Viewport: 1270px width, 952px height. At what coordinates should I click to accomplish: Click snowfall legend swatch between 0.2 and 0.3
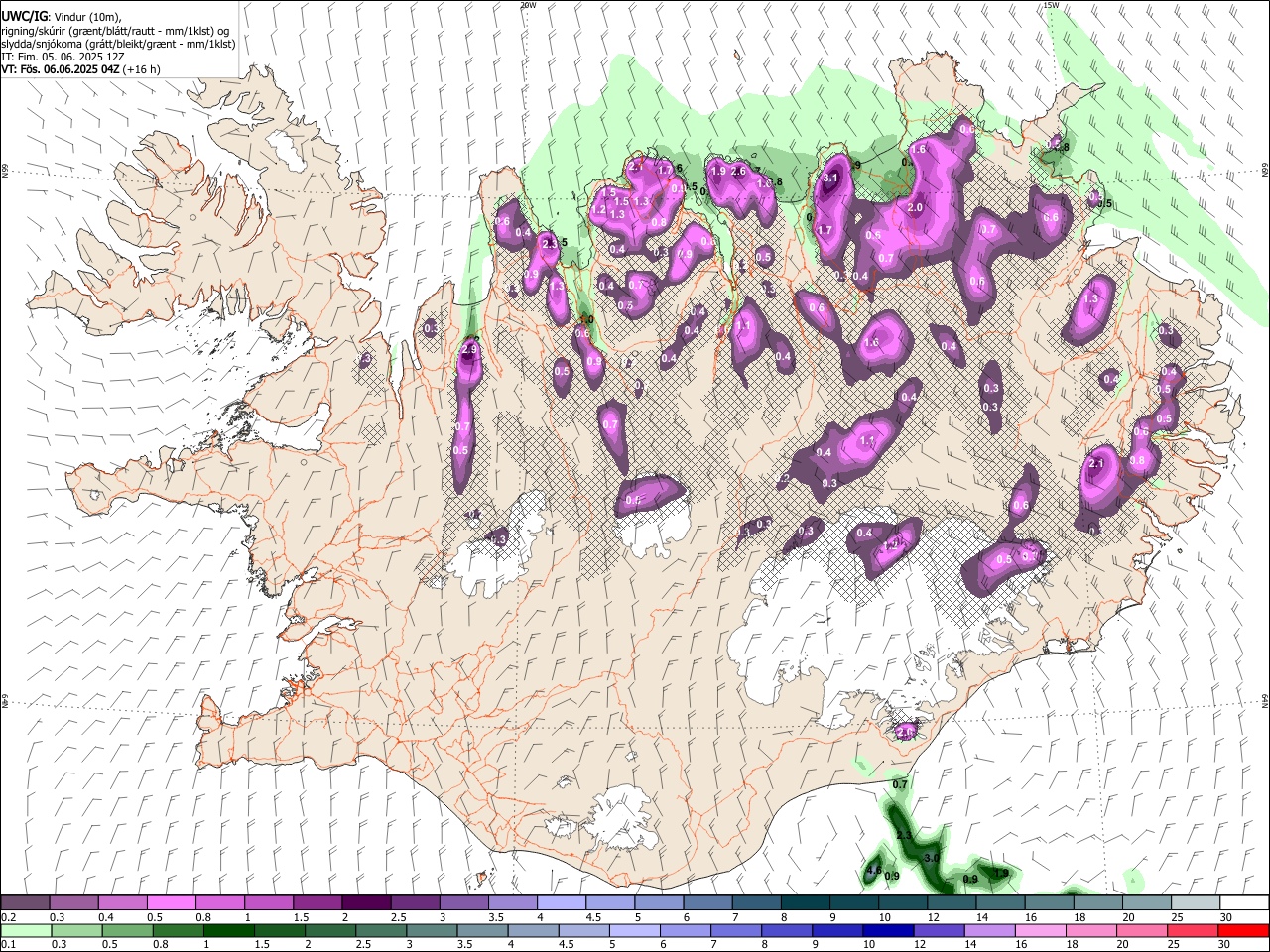click(x=25, y=902)
